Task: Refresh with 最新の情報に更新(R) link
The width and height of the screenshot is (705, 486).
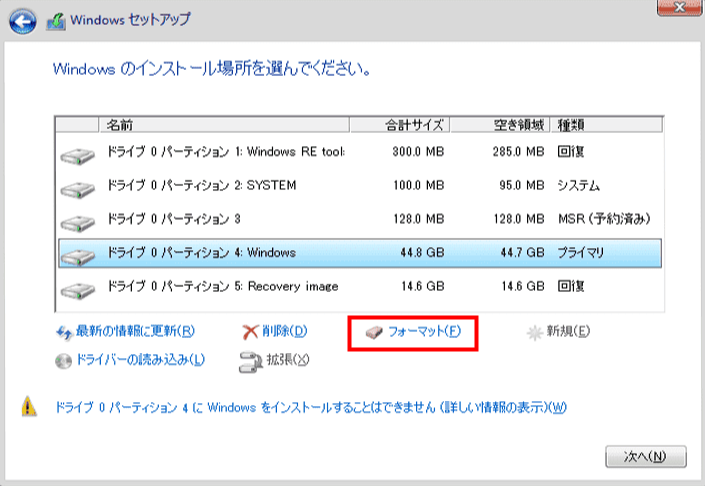Action: coord(135,331)
